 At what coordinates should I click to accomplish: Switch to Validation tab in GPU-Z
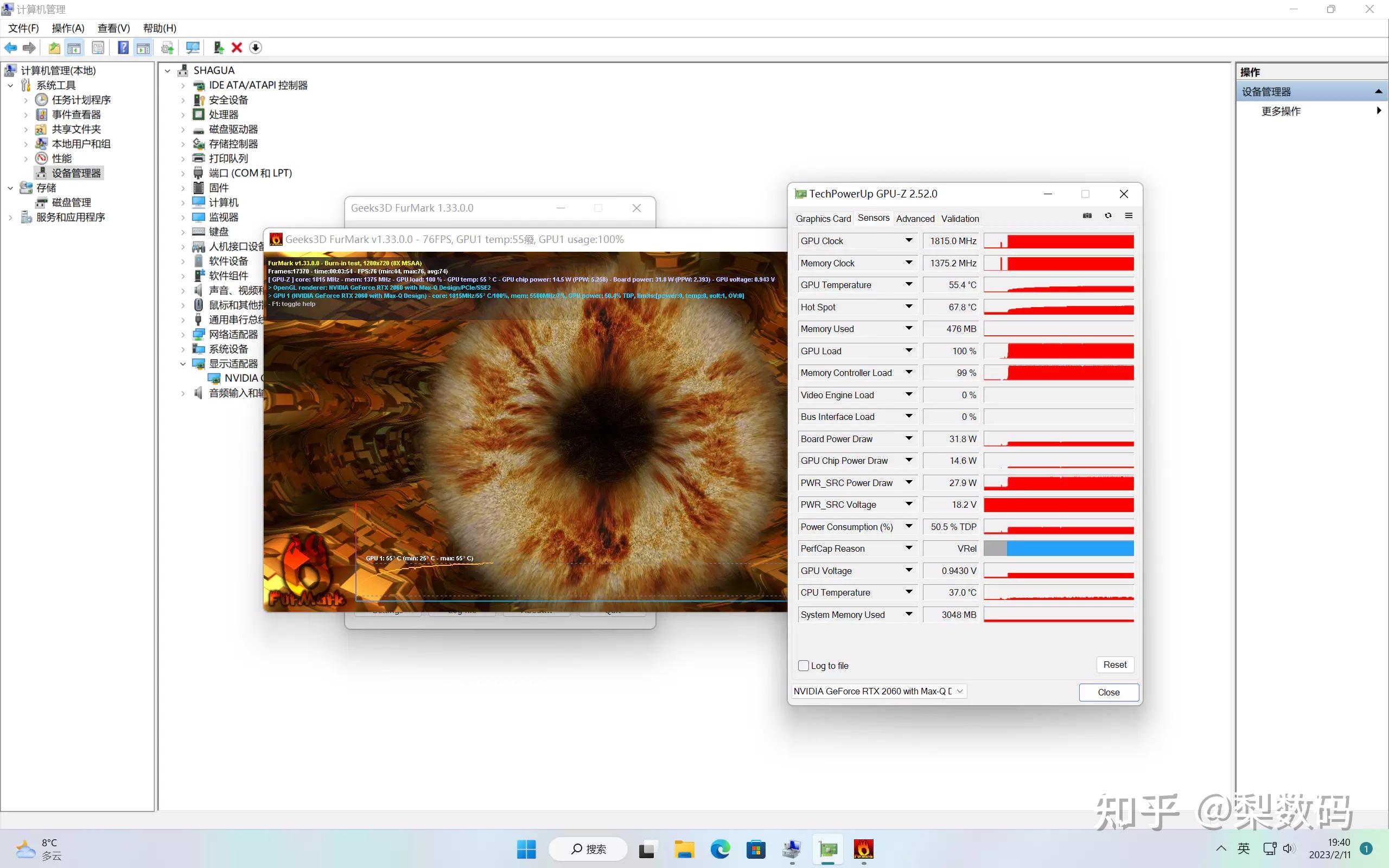point(960,219)
